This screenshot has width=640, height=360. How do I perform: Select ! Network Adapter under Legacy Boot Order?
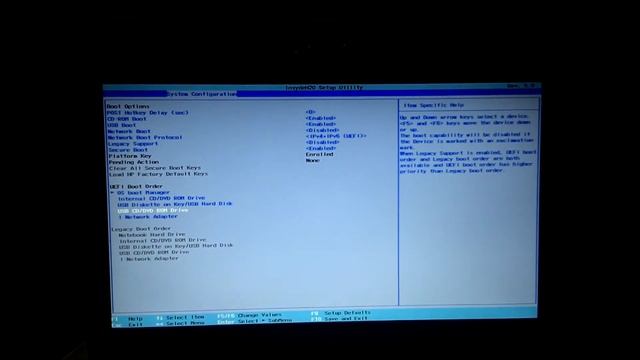(149, 259)
